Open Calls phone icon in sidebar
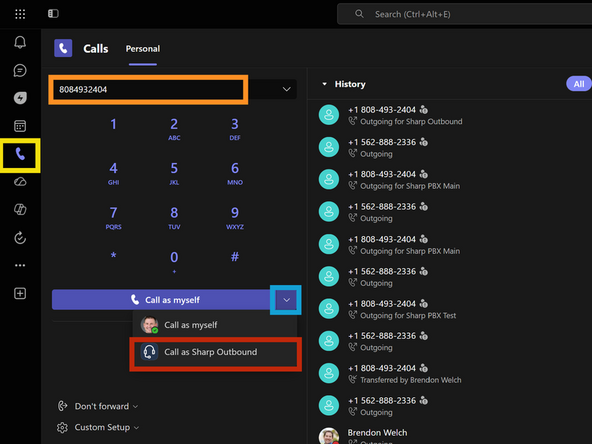The height and width of the screenshot is (444, 592). coord(20,154)
